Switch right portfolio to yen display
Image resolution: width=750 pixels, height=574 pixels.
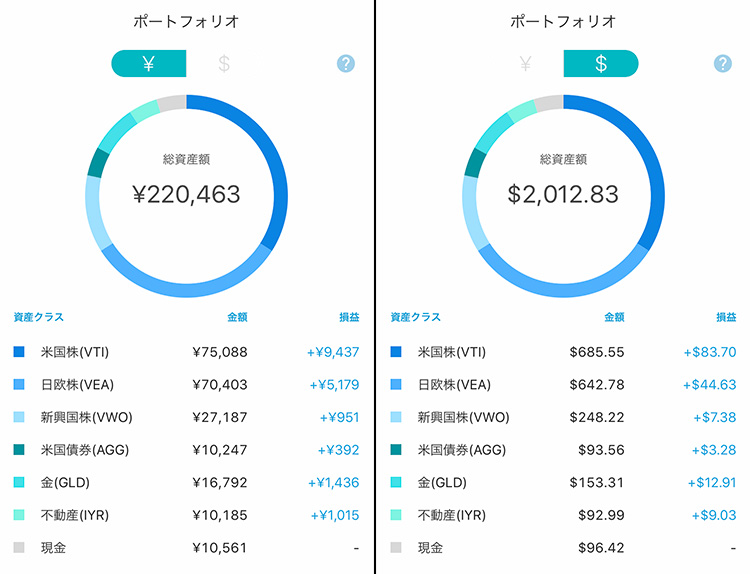pyautogui.click(x=526, y=63)
